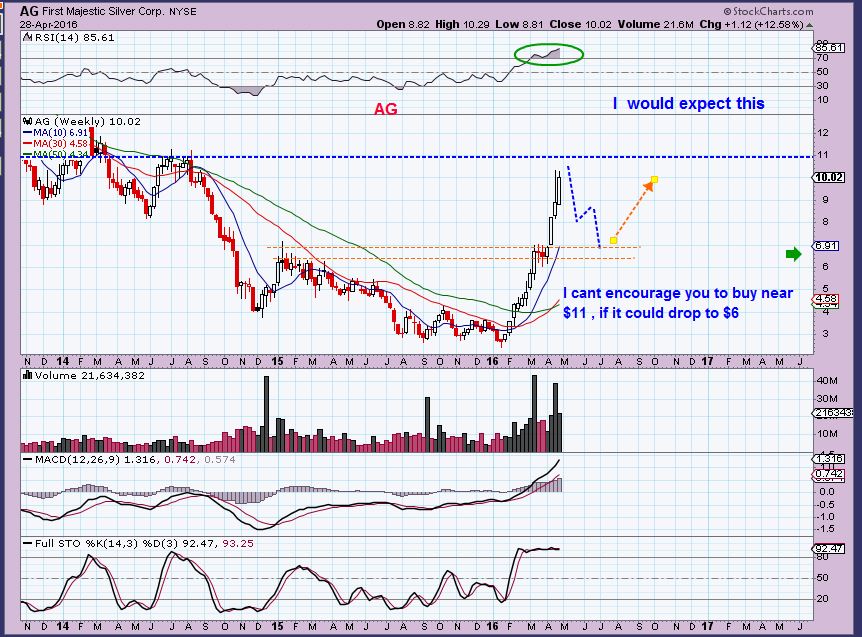Click the 'Open 8.82' value in header
Viewport: 862px width, 637px height.
[403, 24]
